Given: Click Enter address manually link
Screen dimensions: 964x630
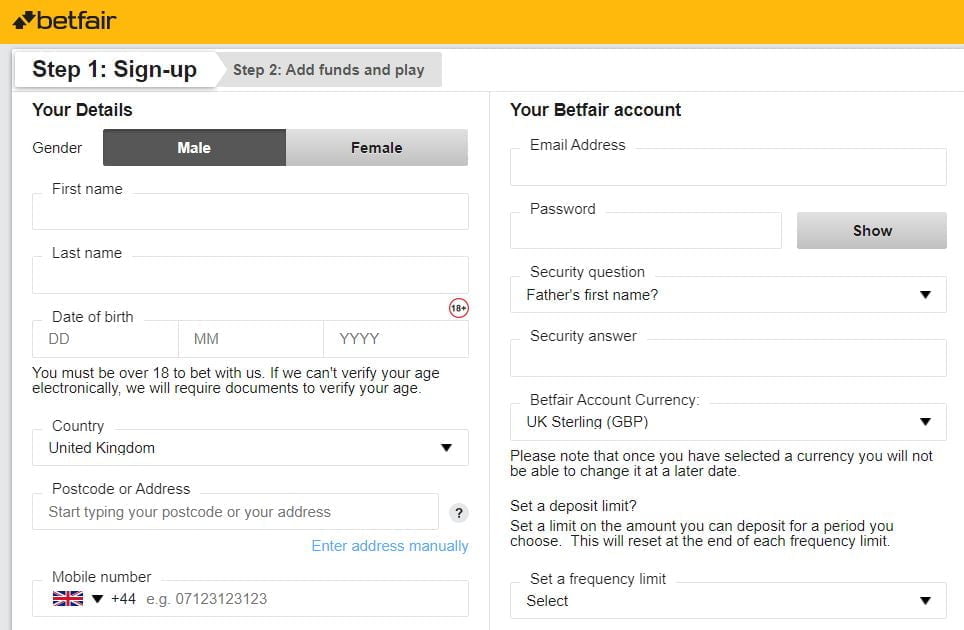Looking at the screenshot, I should pyautogui.click(x=390, y=546).
